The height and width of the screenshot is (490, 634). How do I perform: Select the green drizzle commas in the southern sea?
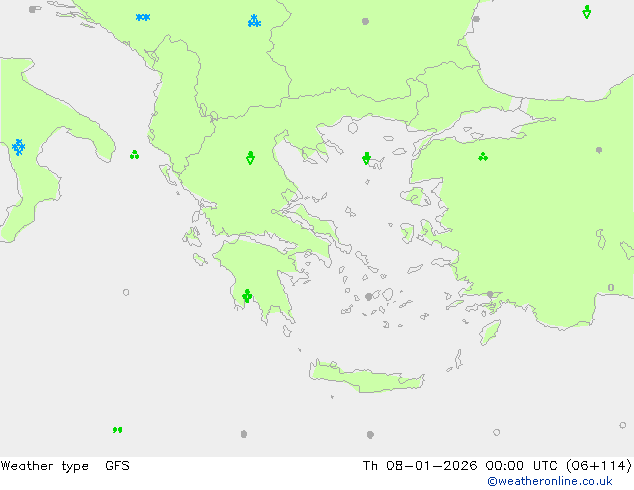[x=117, y=430]
